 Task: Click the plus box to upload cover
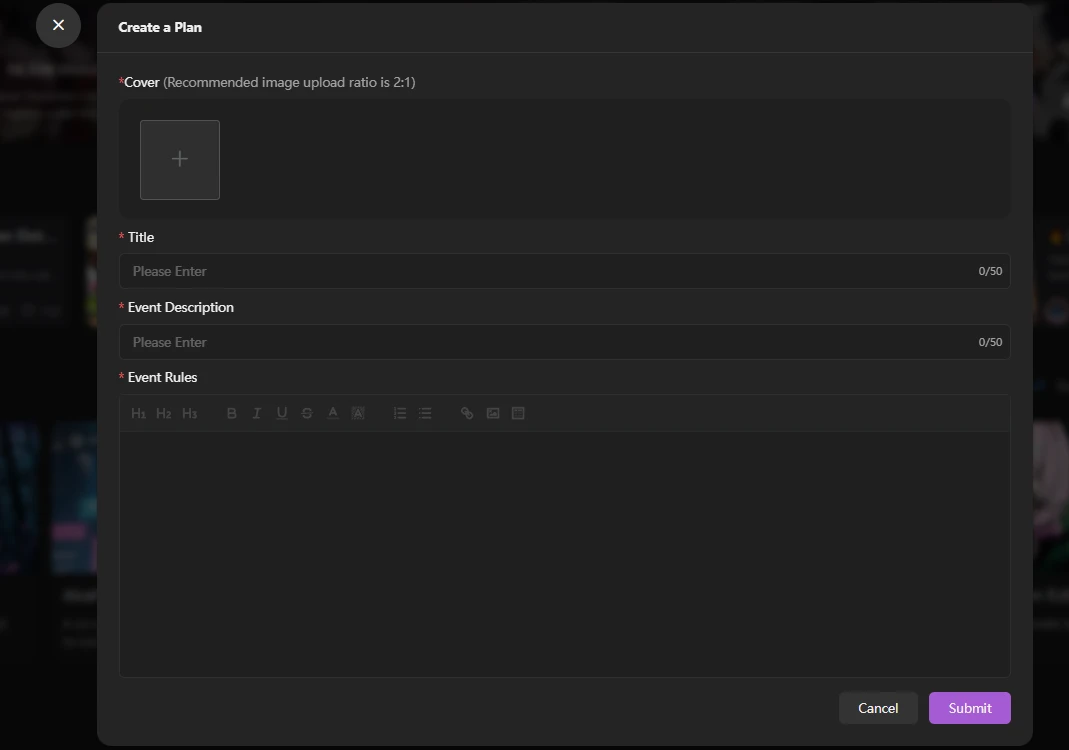click(x=180, y=160)
